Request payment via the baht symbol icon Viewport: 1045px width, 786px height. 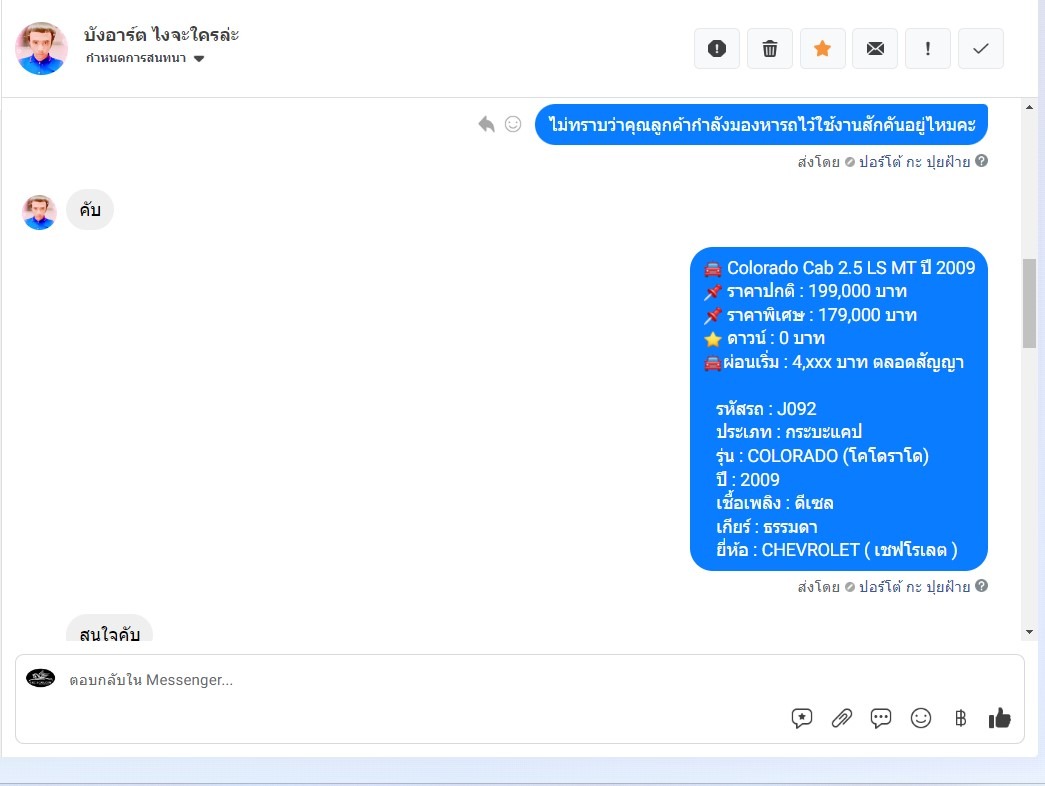tap(960, 718)
